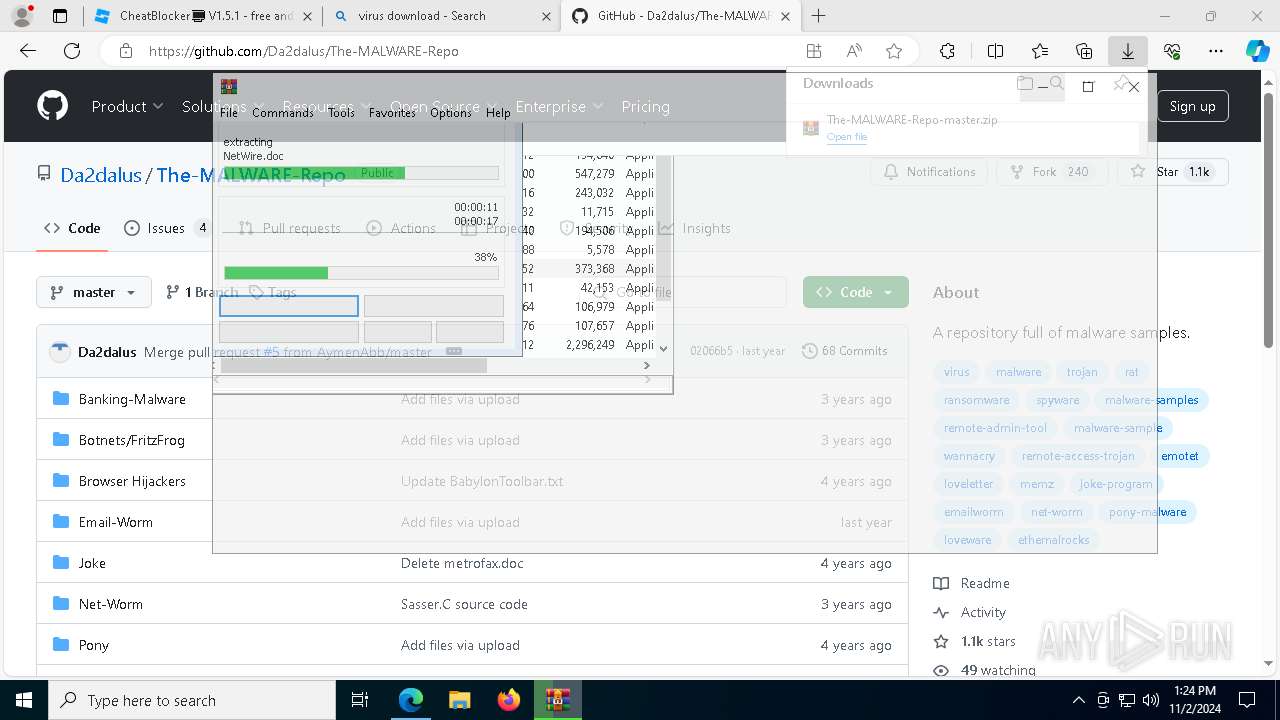1280x720 pixels.
Task: Click the right arrow of WinRAR horizontal scrollbar
Action: (x=647, y=366)
